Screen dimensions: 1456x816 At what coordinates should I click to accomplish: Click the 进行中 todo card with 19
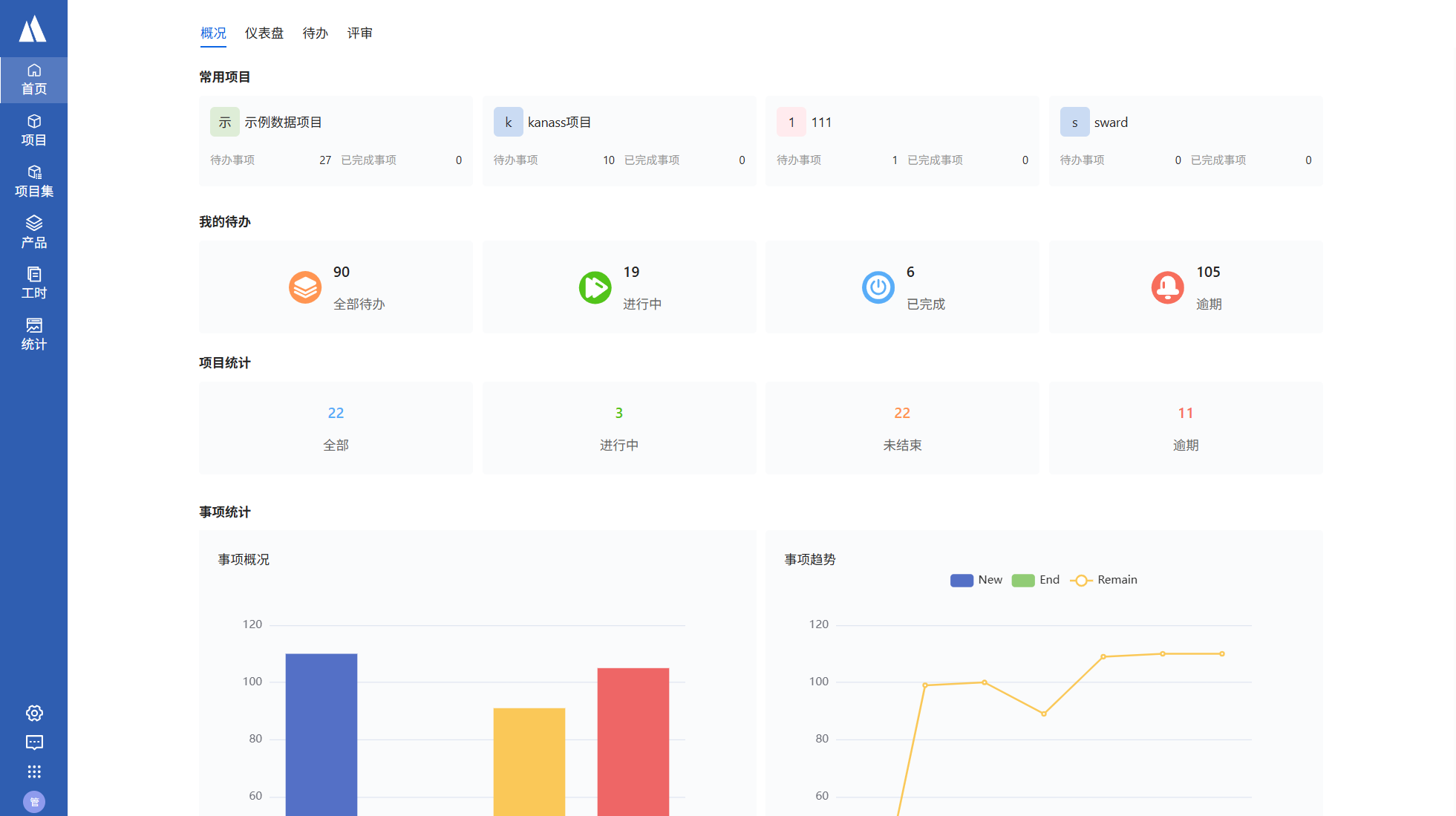pos(618,287)
